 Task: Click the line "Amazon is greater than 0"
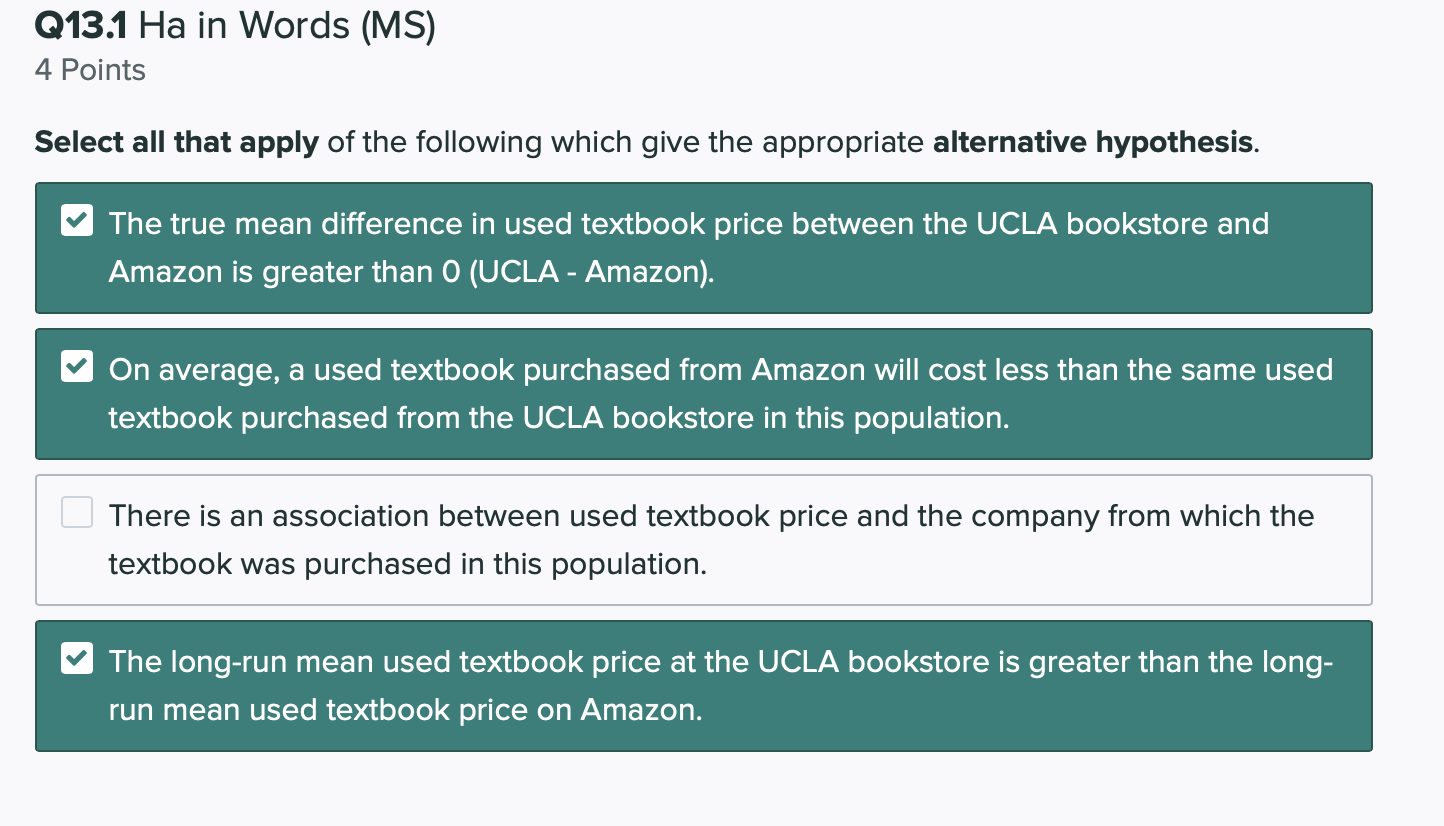(x=262, y=271)
